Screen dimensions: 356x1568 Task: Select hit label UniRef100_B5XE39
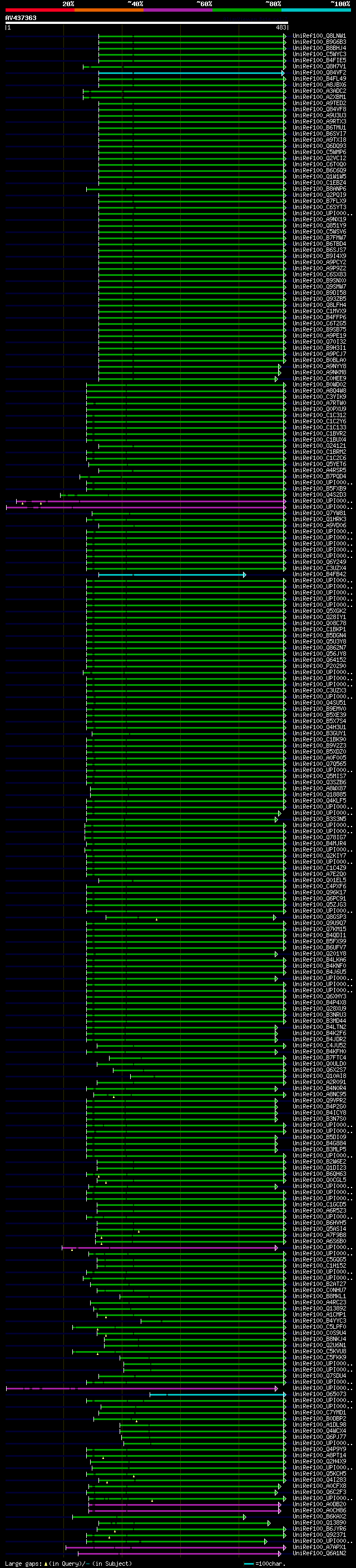point(319,715)
